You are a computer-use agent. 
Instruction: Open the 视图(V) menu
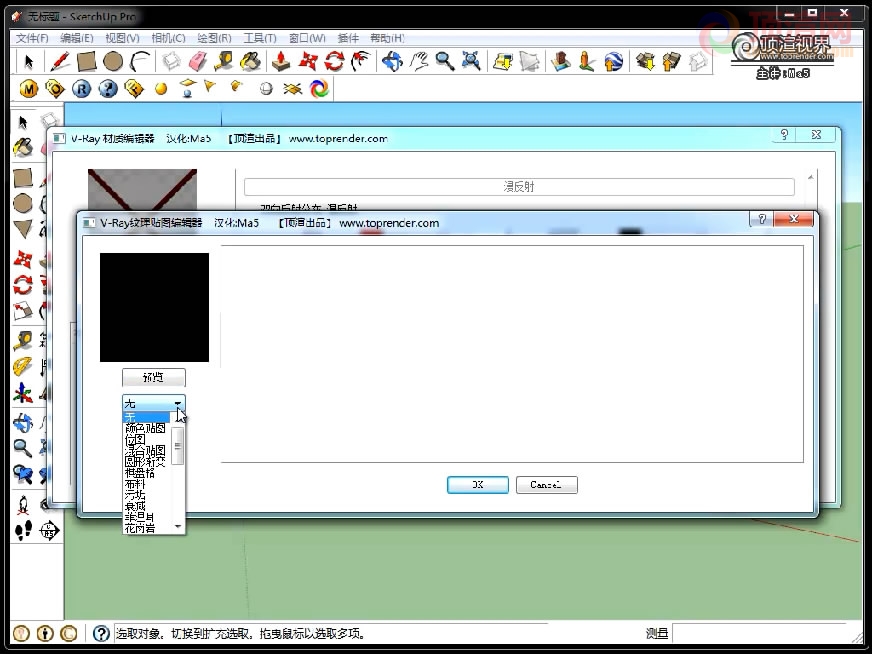tap(122, 38)
